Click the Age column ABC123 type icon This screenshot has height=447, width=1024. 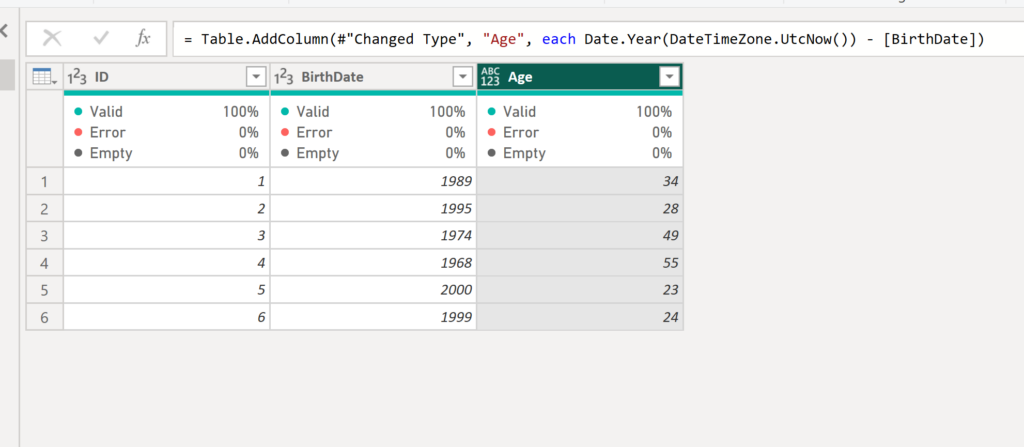click(490, 77)
